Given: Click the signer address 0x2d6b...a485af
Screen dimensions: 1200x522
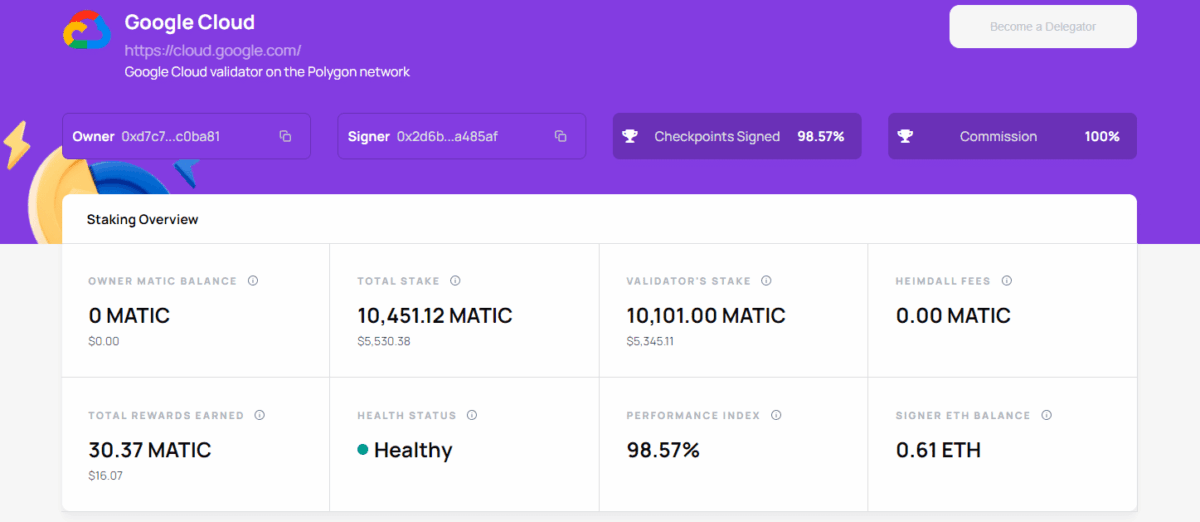Looking at the screenshot, I should 447,136.
